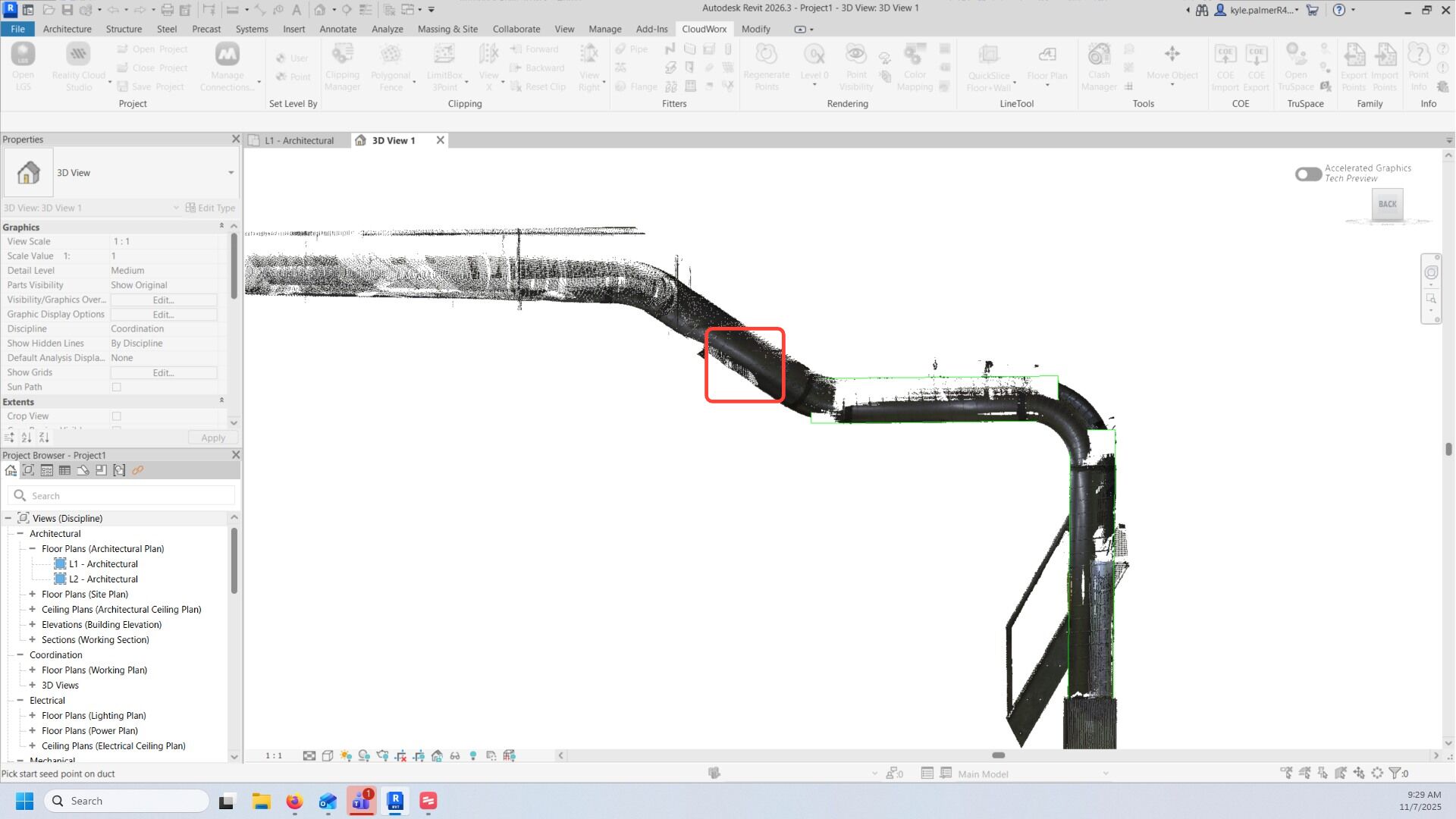The width and height of the screenshot is (1456, 819).
Task: Click the Regenerate Points icon
Action: pos(766,55)
